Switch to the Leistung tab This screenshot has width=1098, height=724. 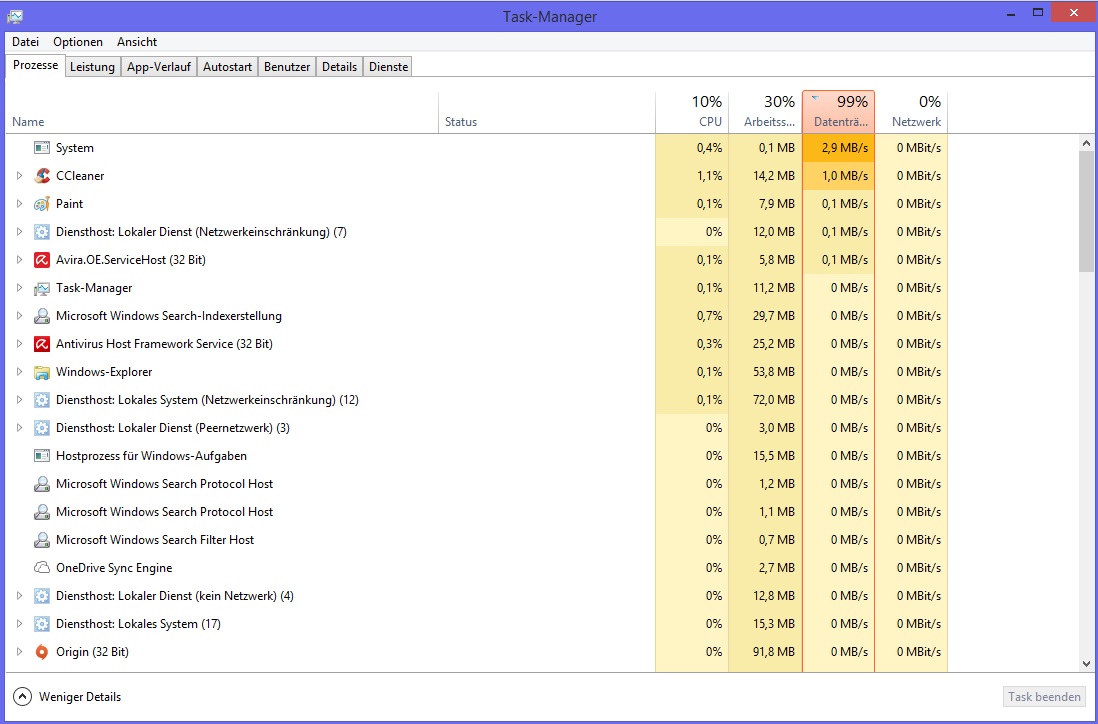(92, 67)
